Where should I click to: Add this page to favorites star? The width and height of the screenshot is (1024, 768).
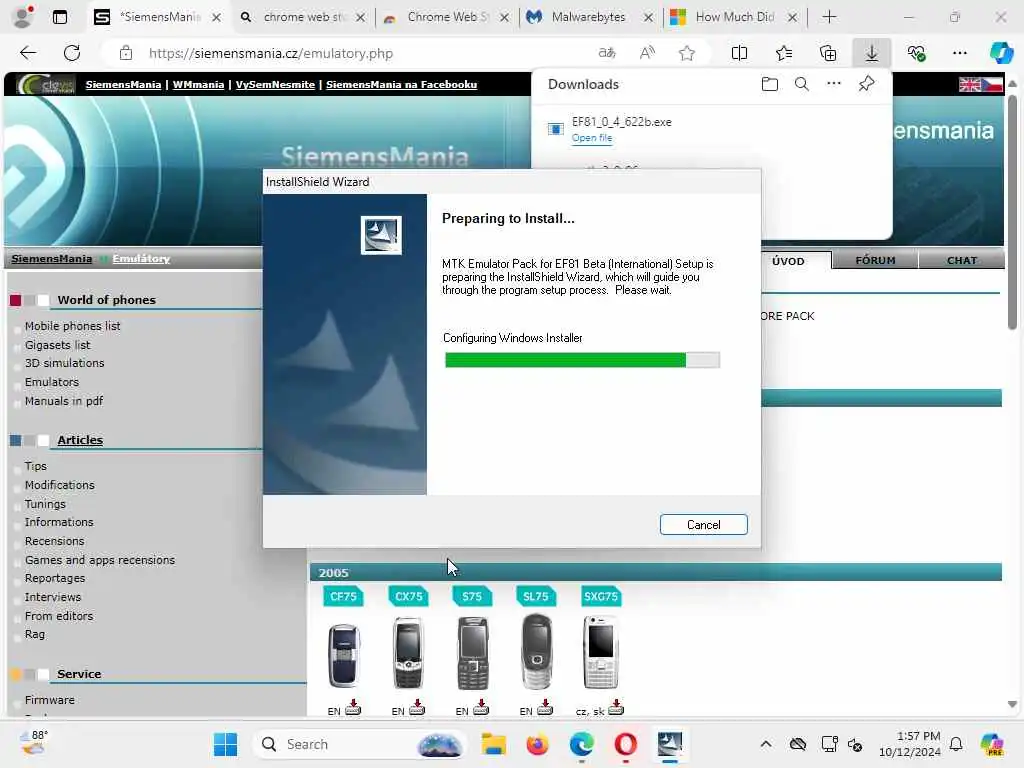tap(686, 53)
